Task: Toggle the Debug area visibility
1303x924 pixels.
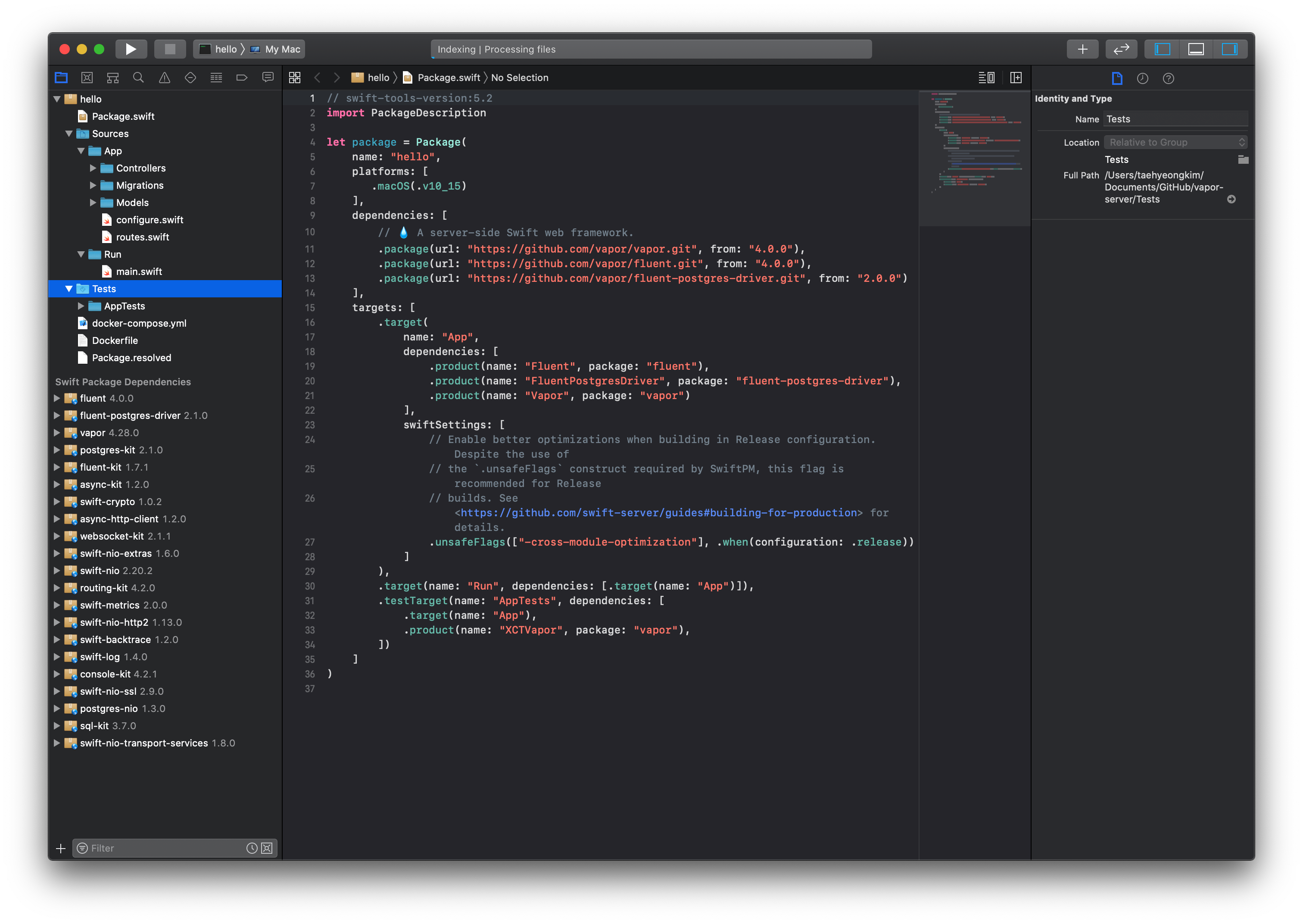Action: [1196, 49]
